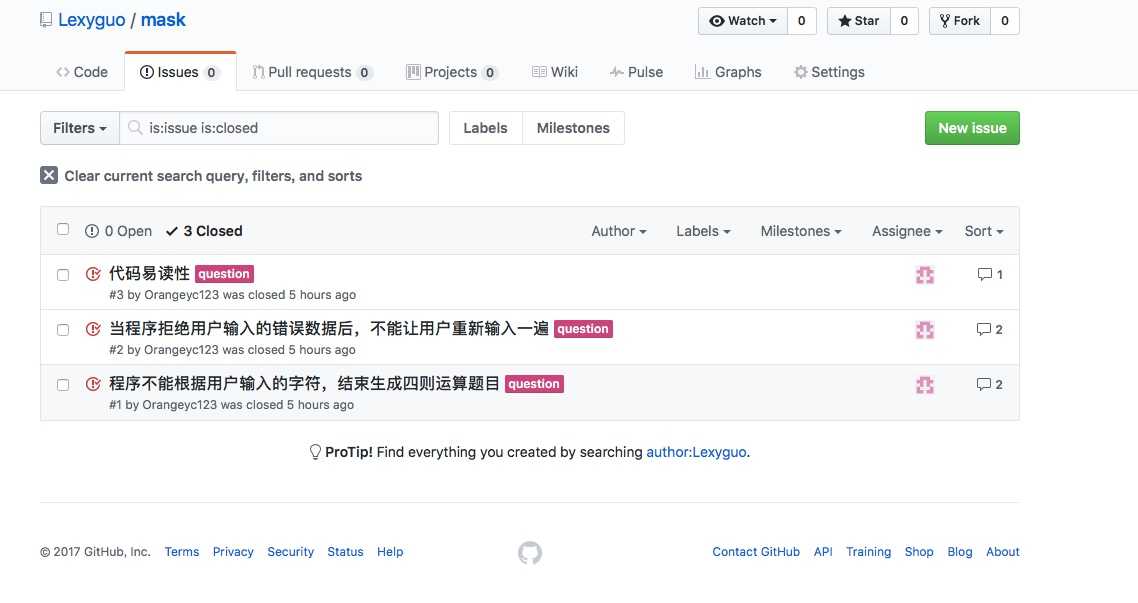Image resolution: width=1138 pixels, height=603 pixels.
Task: Click the issue search input field
Action: (x=288, y=128)
